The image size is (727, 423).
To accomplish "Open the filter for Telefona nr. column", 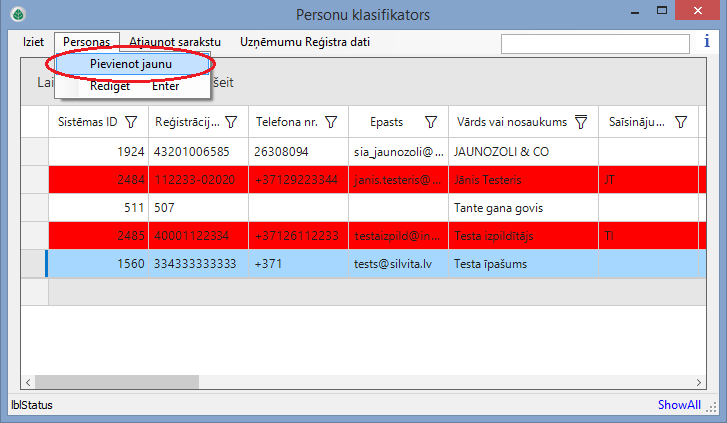I will [331, 122].
